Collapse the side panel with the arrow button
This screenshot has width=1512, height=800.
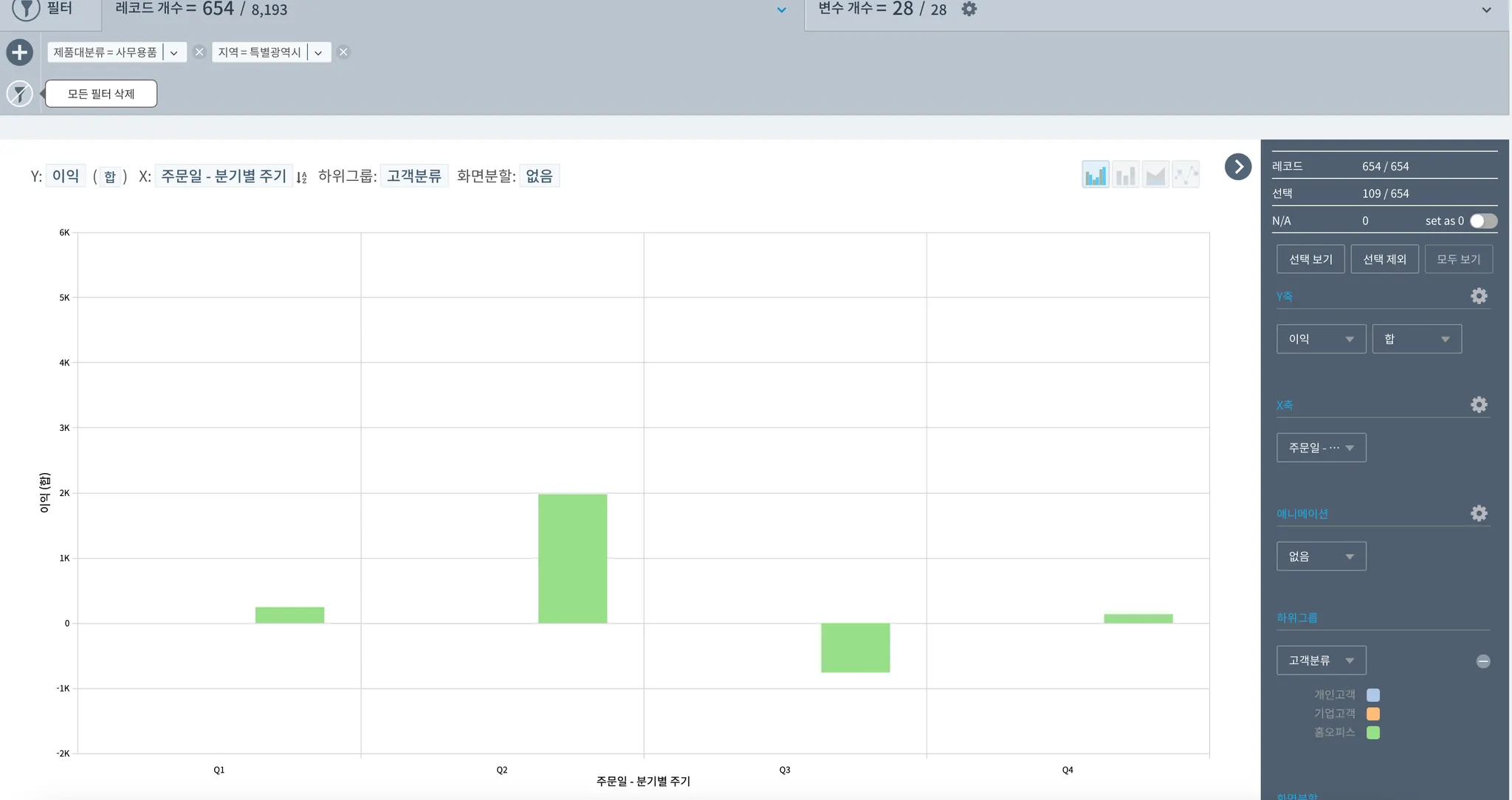[1238, 167]
